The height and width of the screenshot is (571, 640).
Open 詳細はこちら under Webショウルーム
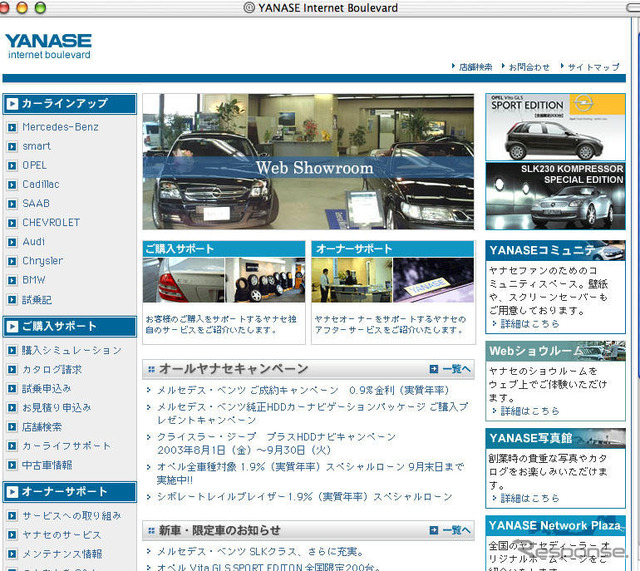(x=530, y=411)
